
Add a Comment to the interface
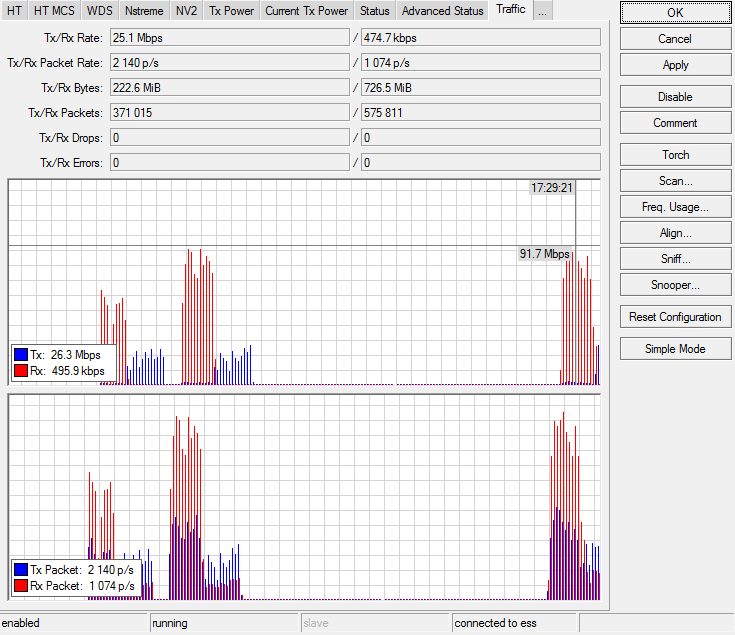675,123
